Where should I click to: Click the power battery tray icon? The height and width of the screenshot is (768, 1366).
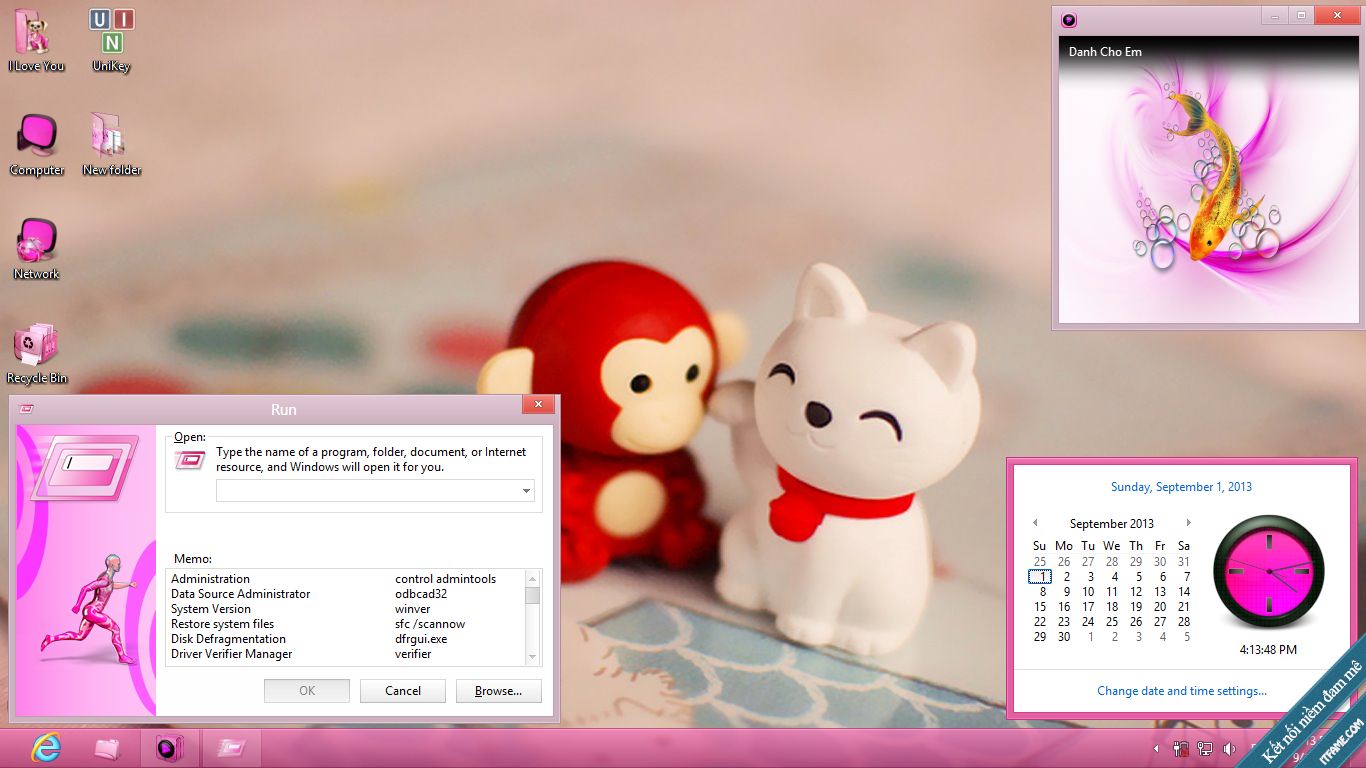coord(1181,749)
